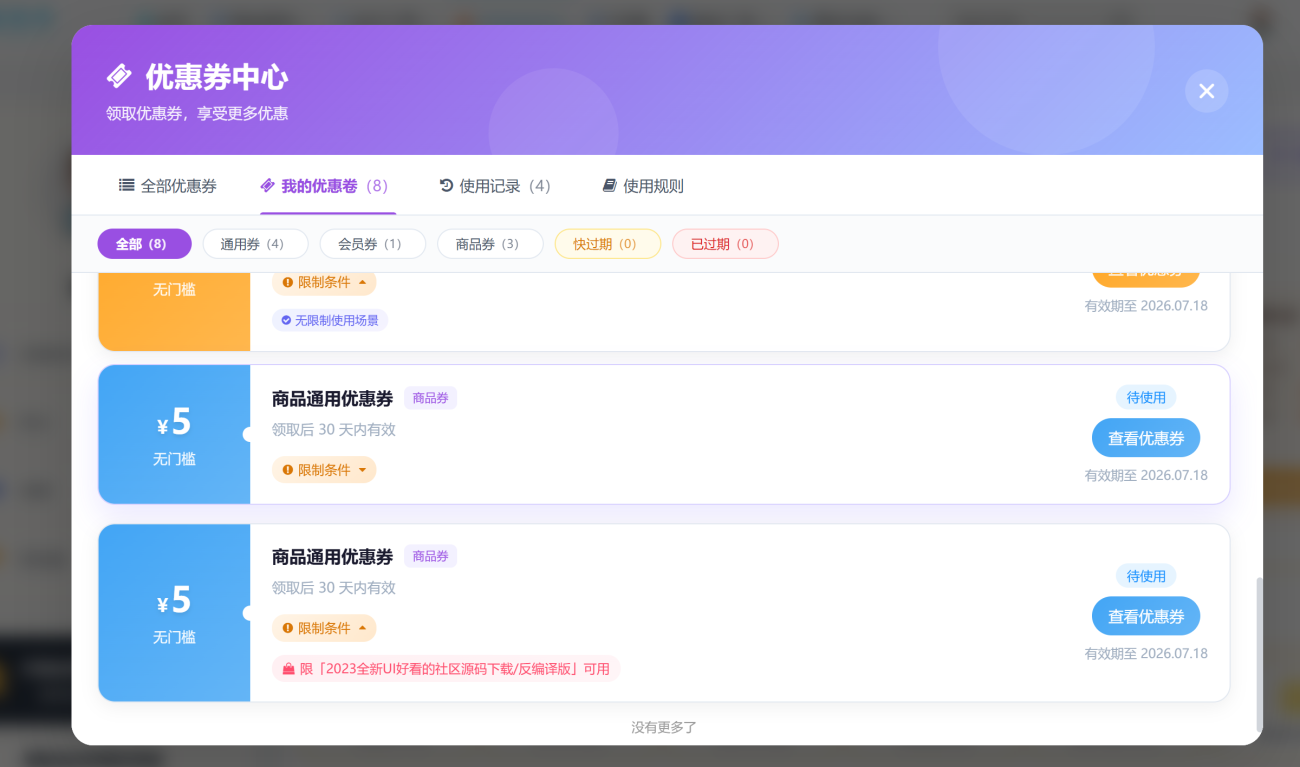Click the ¥5 panel of the middle coupon

click(x=174, y=434)
